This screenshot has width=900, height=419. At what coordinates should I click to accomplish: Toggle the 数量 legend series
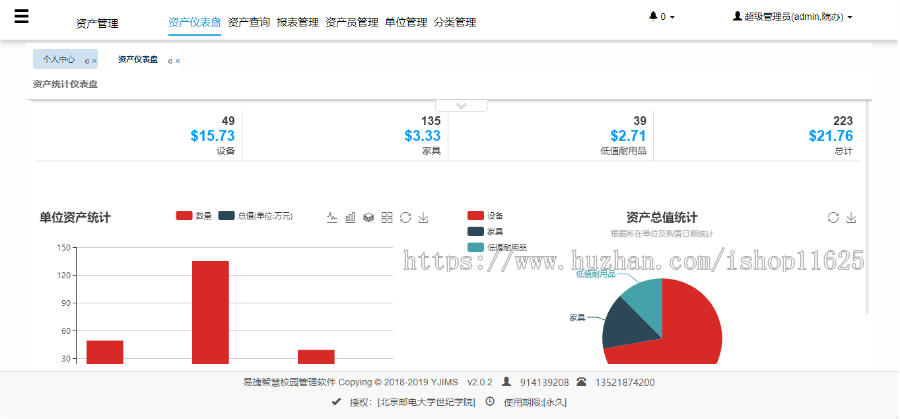click(194, 216)
